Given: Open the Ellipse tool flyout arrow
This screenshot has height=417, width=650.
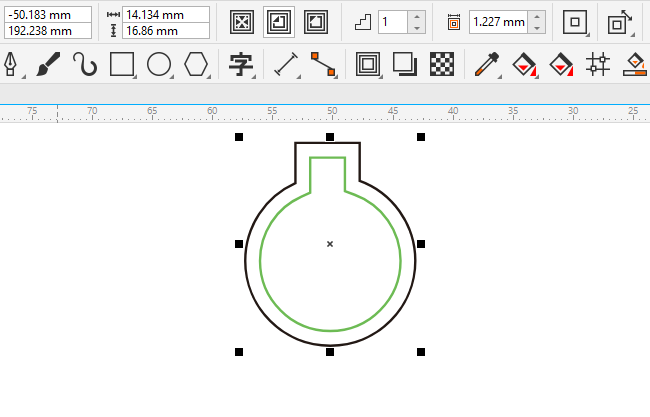Looking at the screenshot, I should (171, 77).
